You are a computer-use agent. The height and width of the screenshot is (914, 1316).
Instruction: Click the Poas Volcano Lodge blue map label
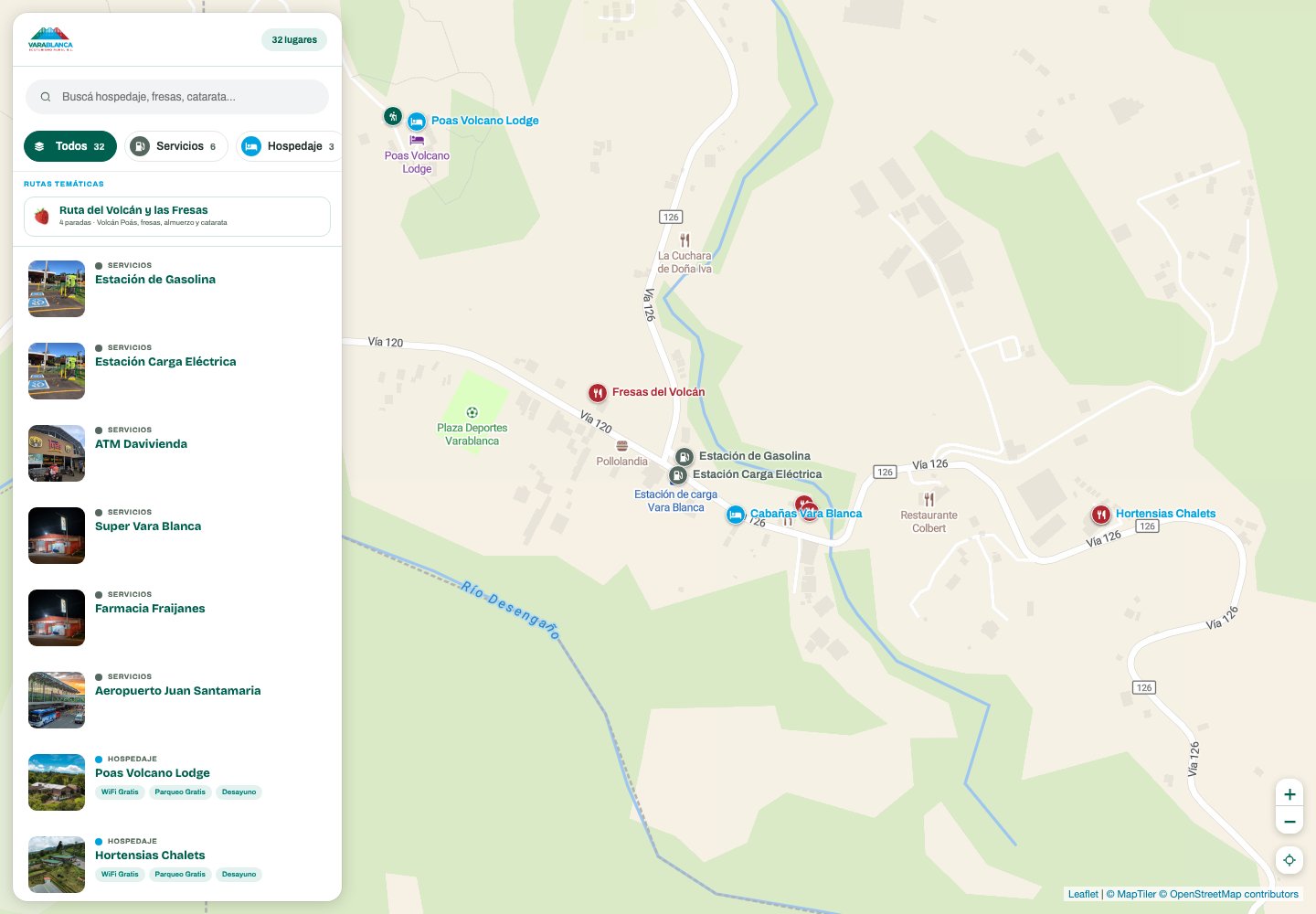click(485, 121)
